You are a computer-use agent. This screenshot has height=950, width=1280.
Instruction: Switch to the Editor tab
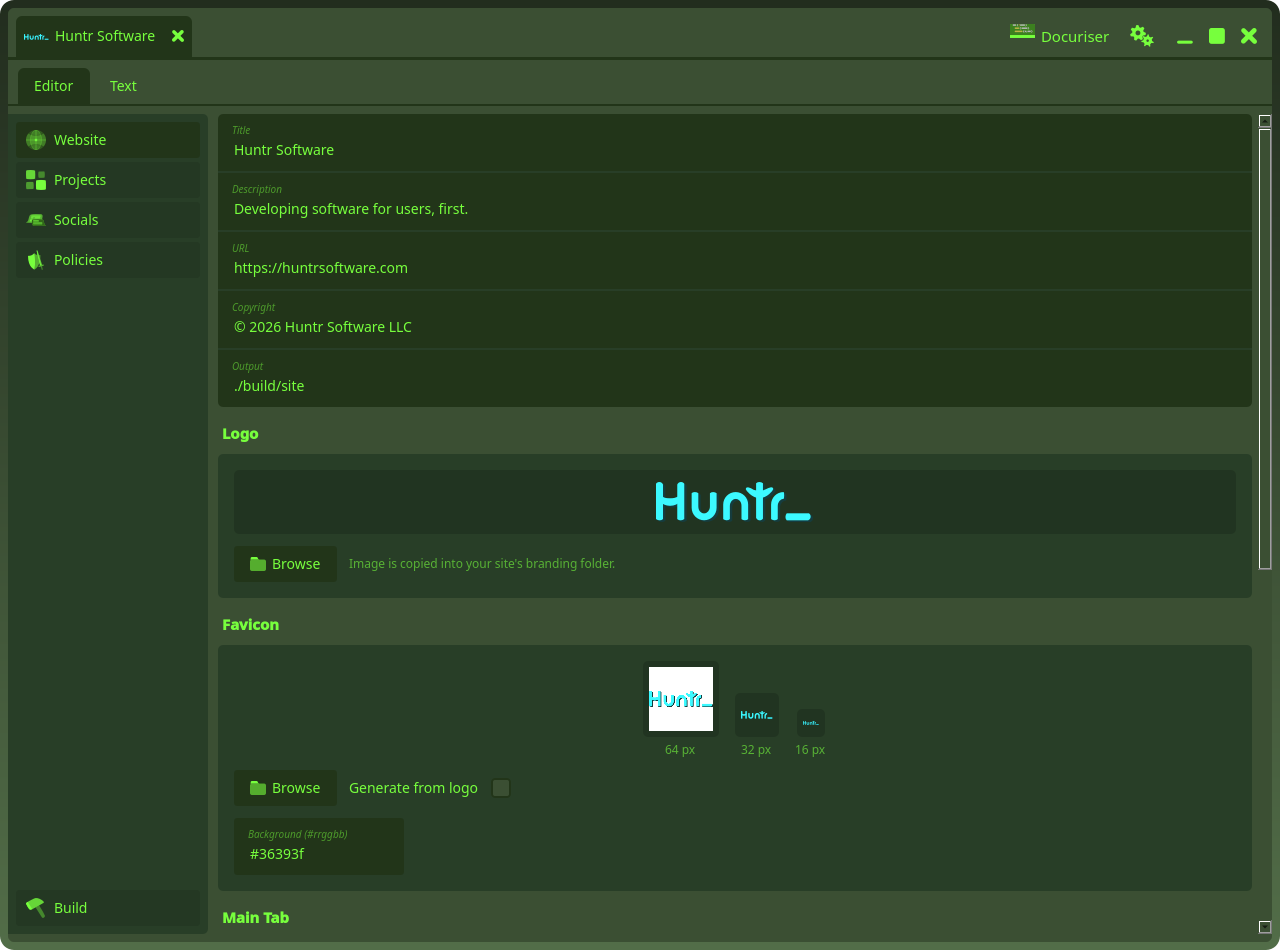point(54,86)
